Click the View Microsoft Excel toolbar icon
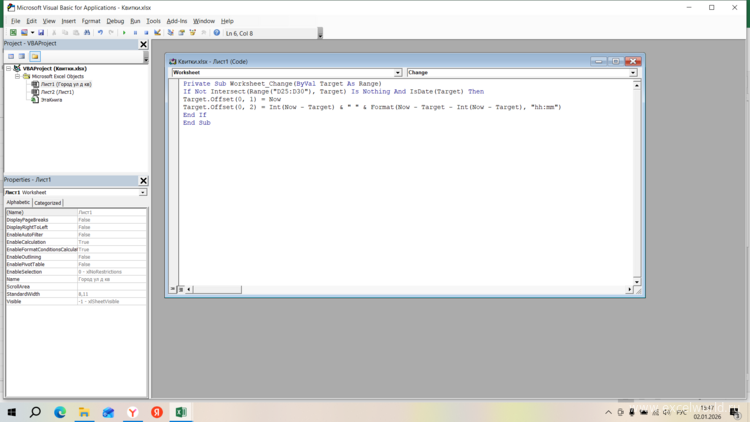 pyautogui.click(x=13, y=33)
